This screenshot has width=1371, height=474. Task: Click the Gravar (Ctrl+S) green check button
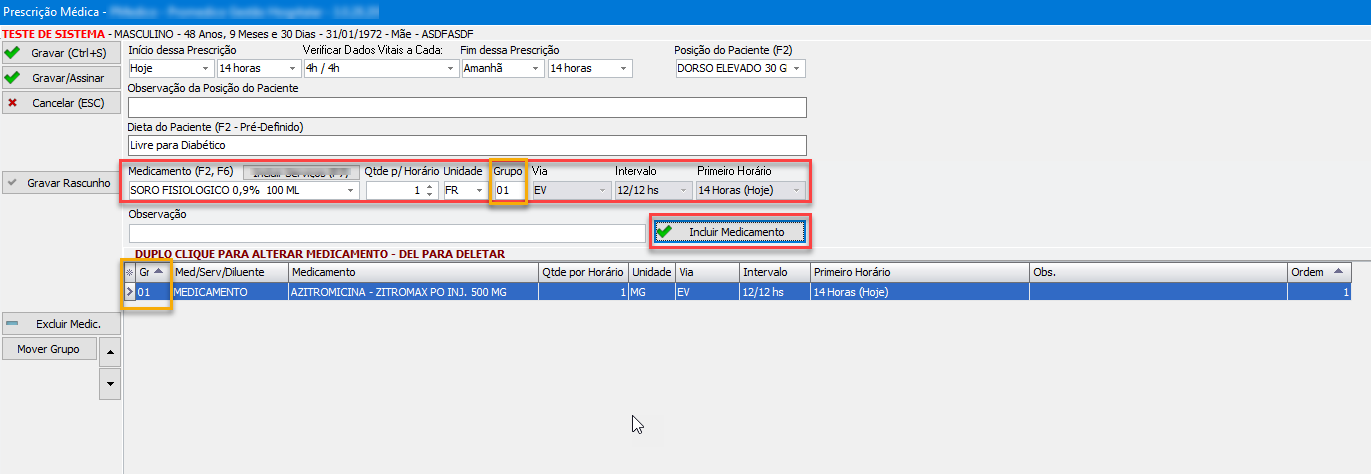coord(61,52)
